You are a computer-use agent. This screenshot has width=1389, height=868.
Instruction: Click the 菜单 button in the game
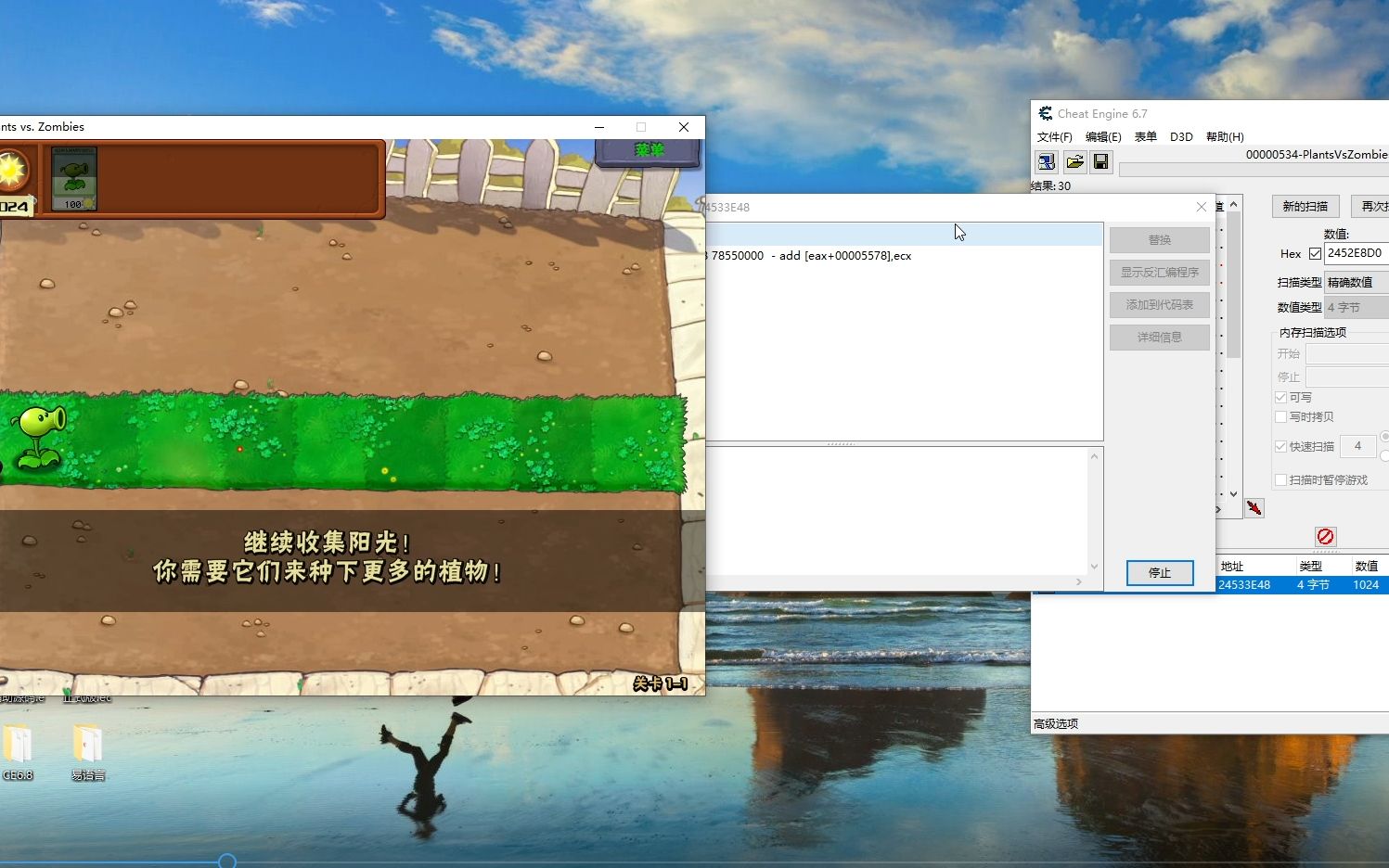click(x=649, y=150)
